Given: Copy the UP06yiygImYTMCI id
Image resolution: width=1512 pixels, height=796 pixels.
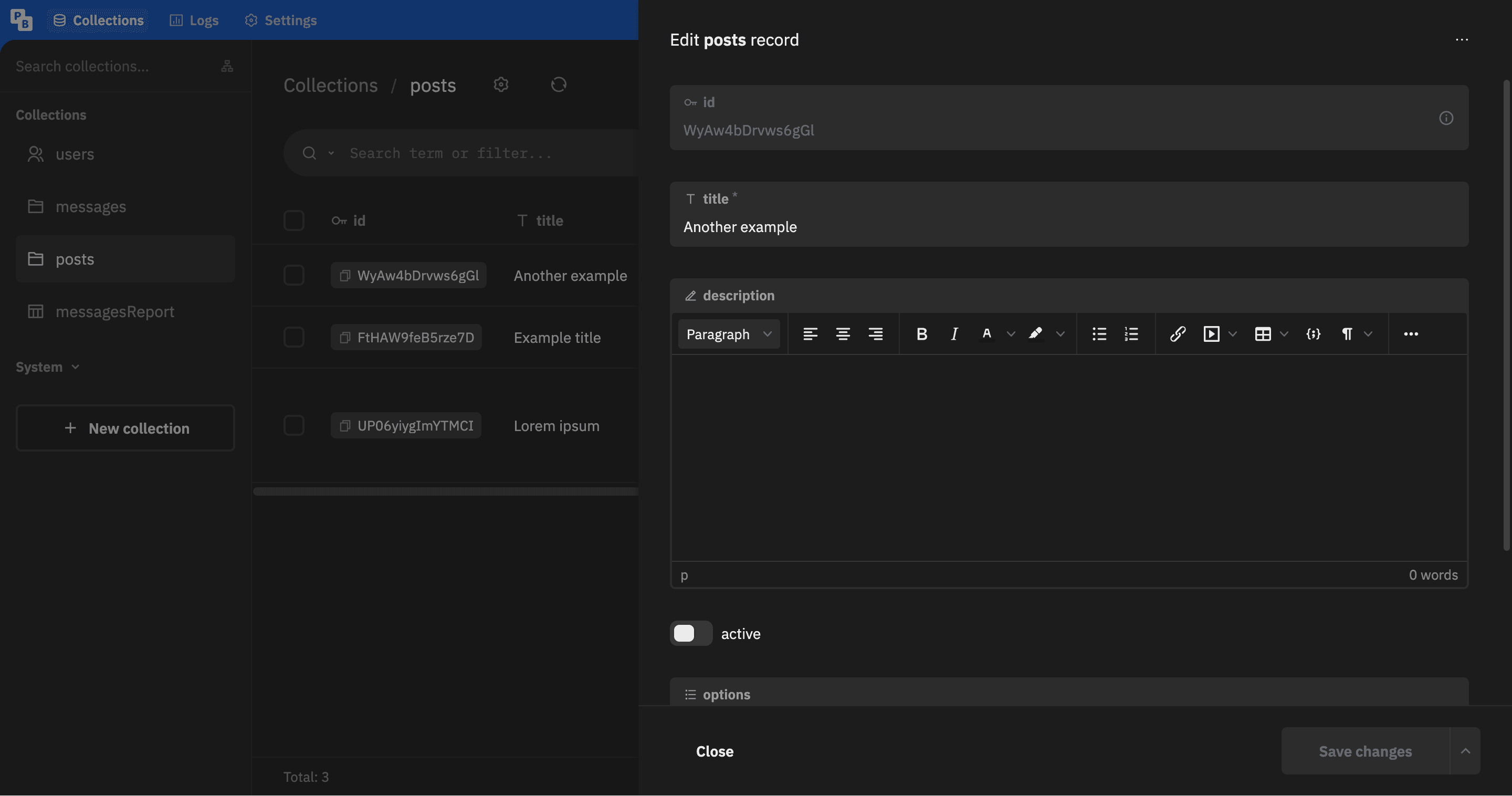Looking at the screenshot, I should (345, 426).
